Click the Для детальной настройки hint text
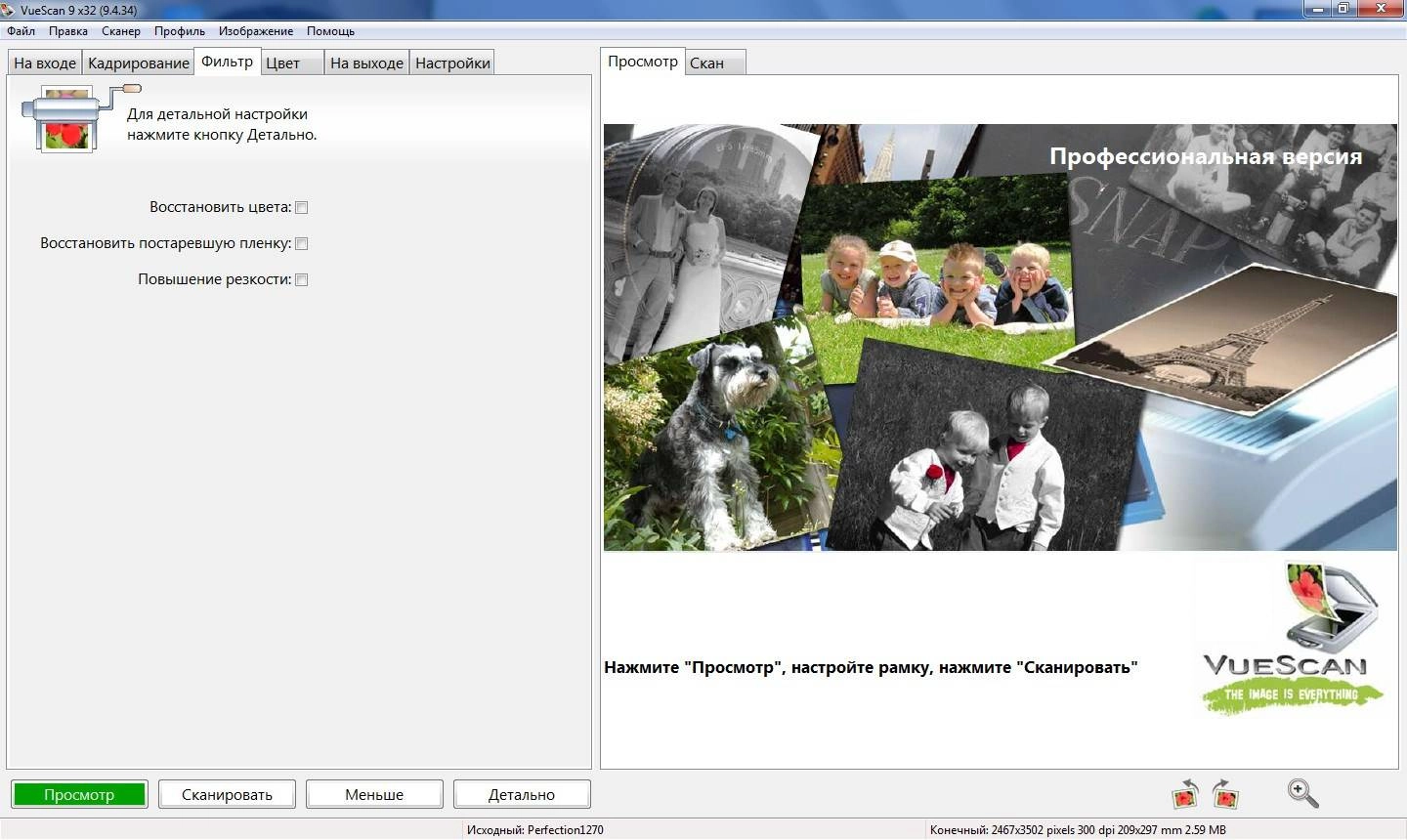The width and height of the screenshot is (1407, 840). tap(222, 124)
